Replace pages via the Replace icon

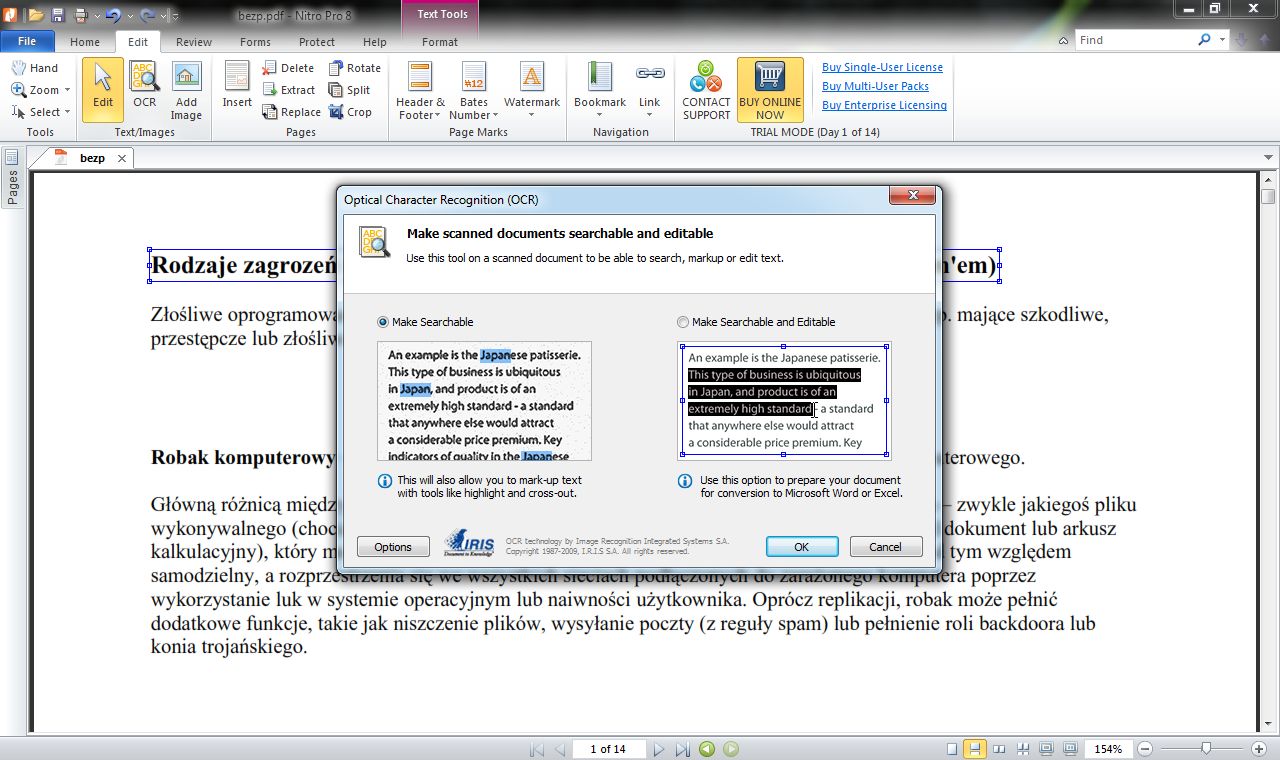[x=292, y=112]
